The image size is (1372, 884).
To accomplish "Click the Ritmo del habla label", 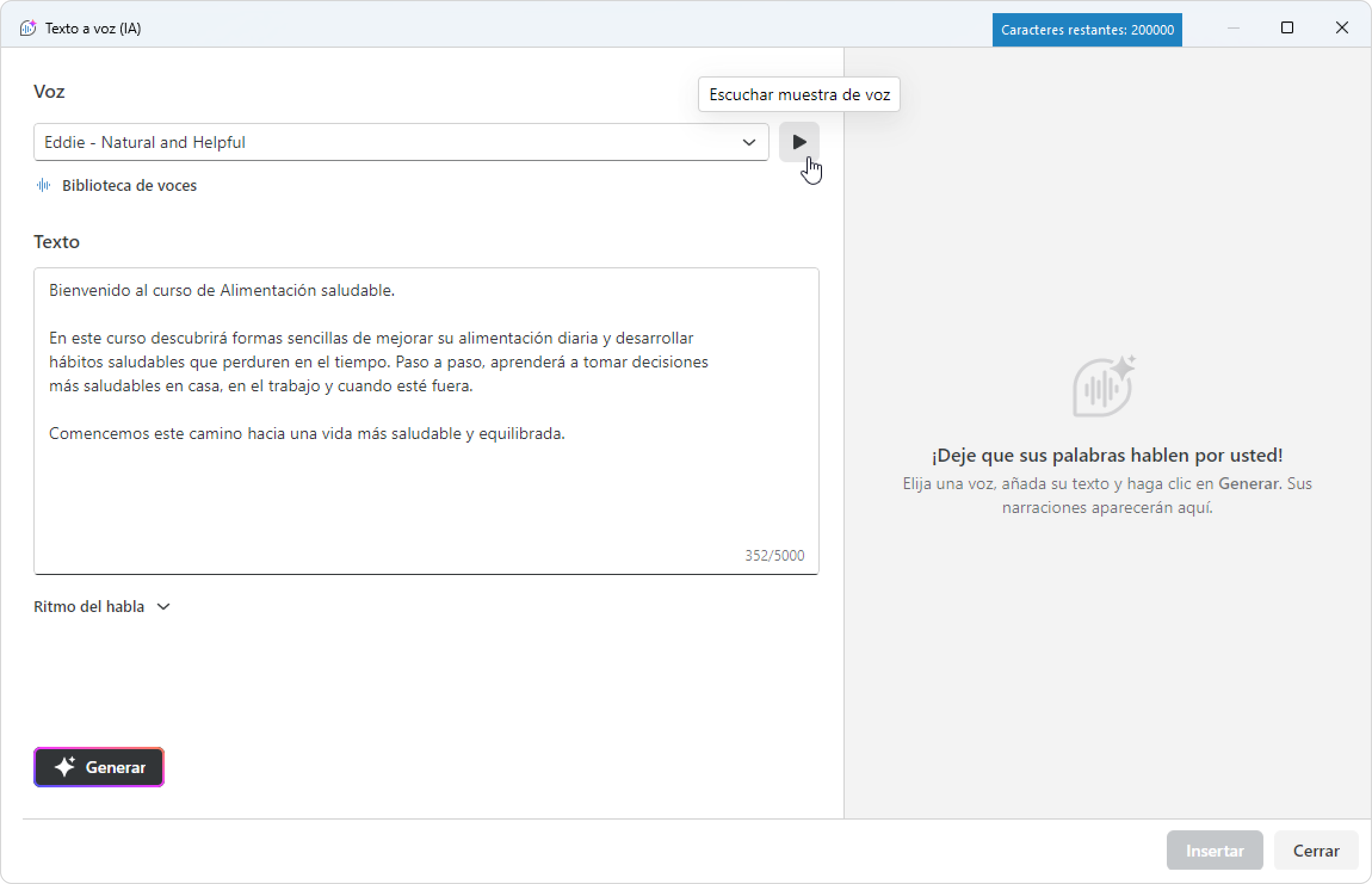I will pos(89,607).
